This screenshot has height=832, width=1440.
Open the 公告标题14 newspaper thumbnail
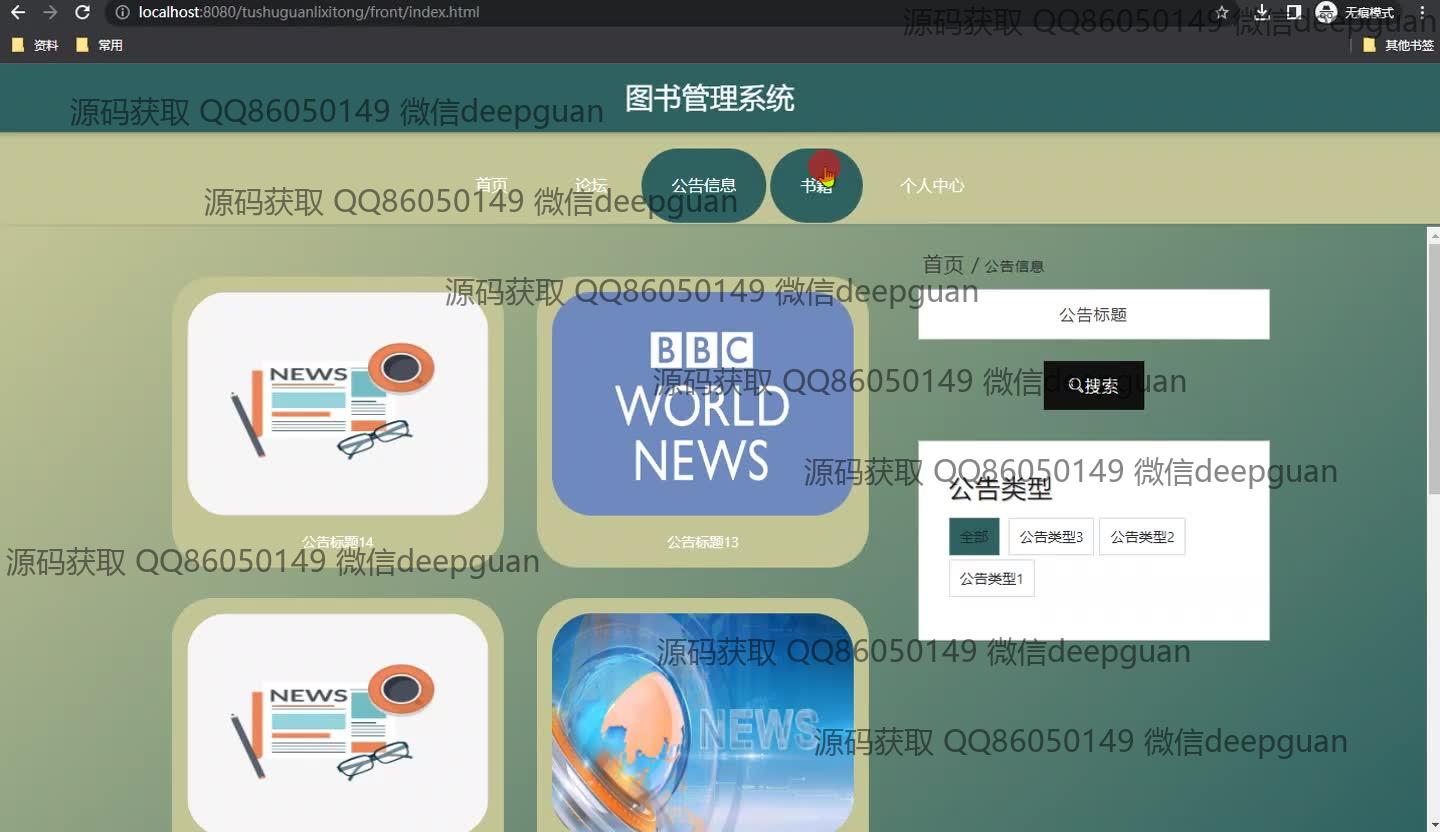click(x=338, y=404)
